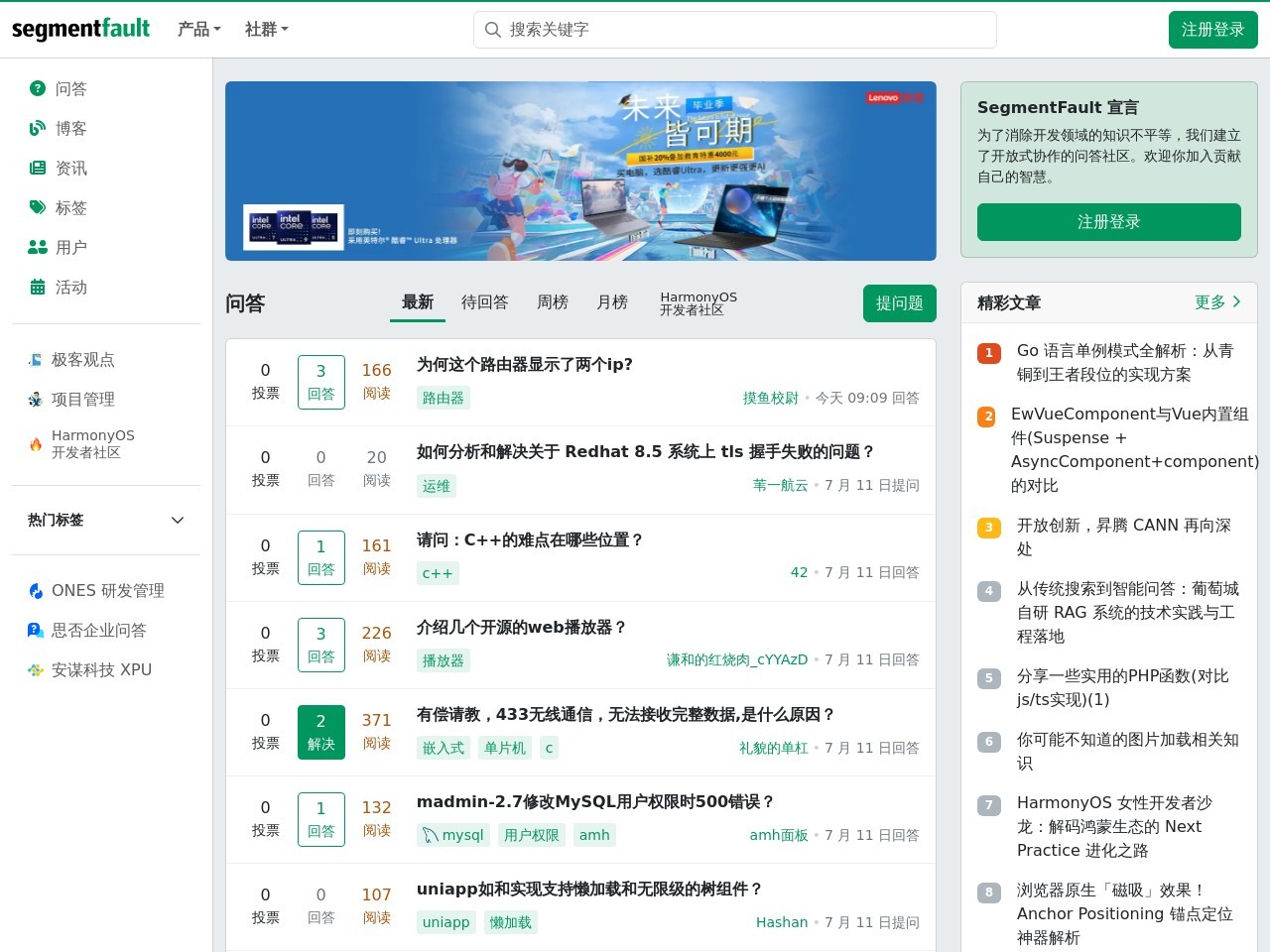This screenshot has width=1270, height=952.
Task: Open the 产品 dropdown menu
Action: pyautogui.click(x=199, y=30)
